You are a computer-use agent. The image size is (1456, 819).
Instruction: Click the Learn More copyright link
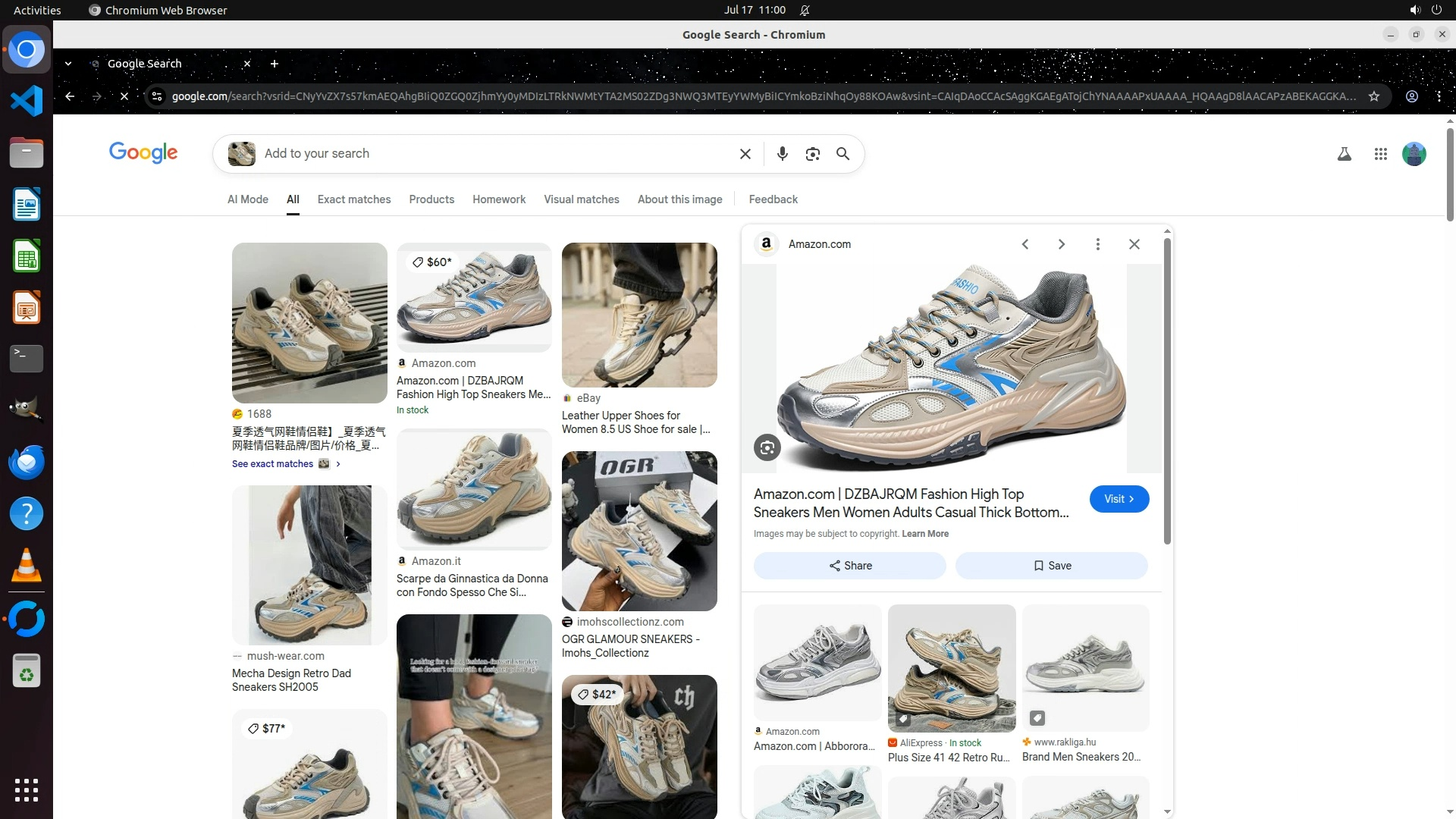924,534
